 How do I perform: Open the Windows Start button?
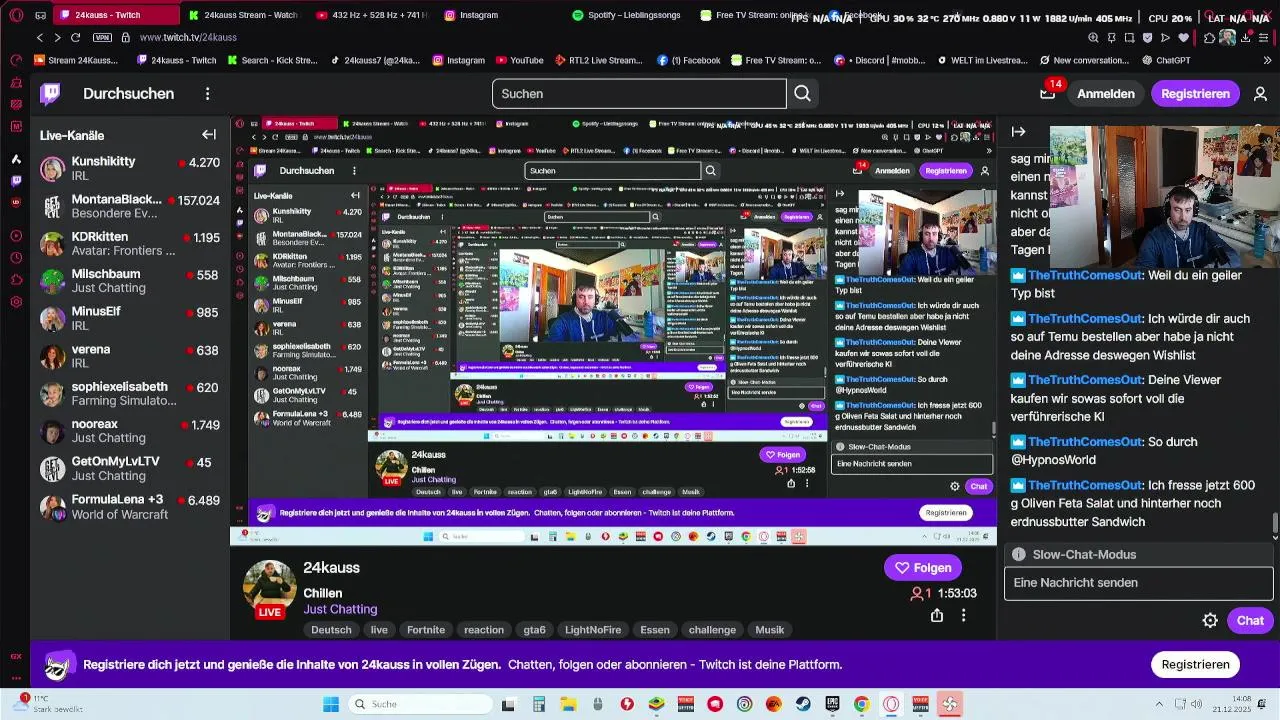(331, 704)
